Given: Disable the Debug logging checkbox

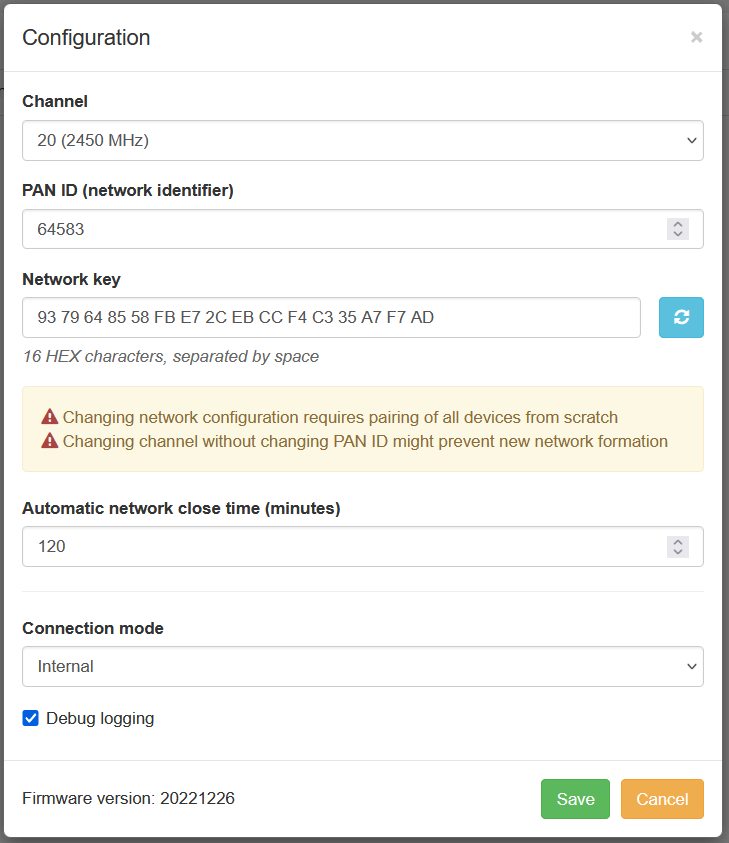Looking at the screenshot, I should pyautogui.click(x=31, y=718).
